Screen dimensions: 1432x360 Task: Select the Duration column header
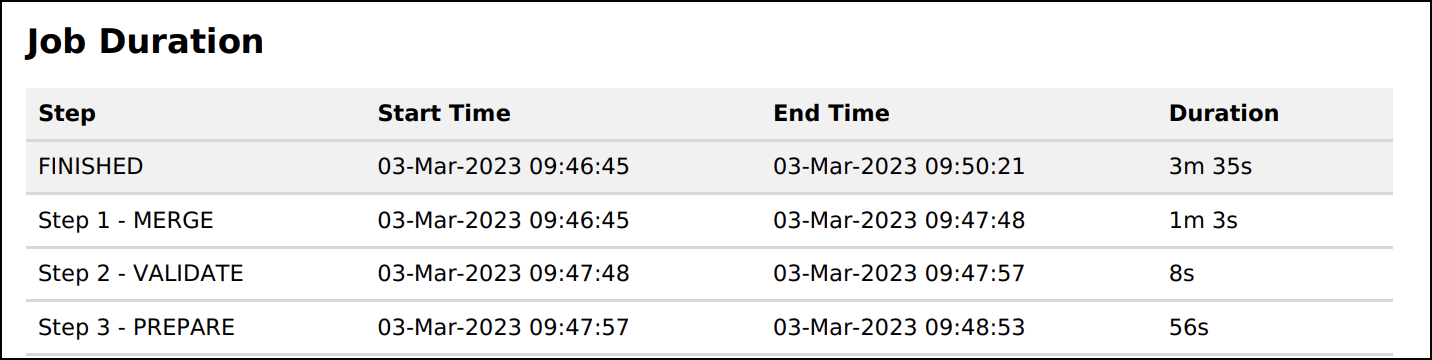tap(1224, 114)
